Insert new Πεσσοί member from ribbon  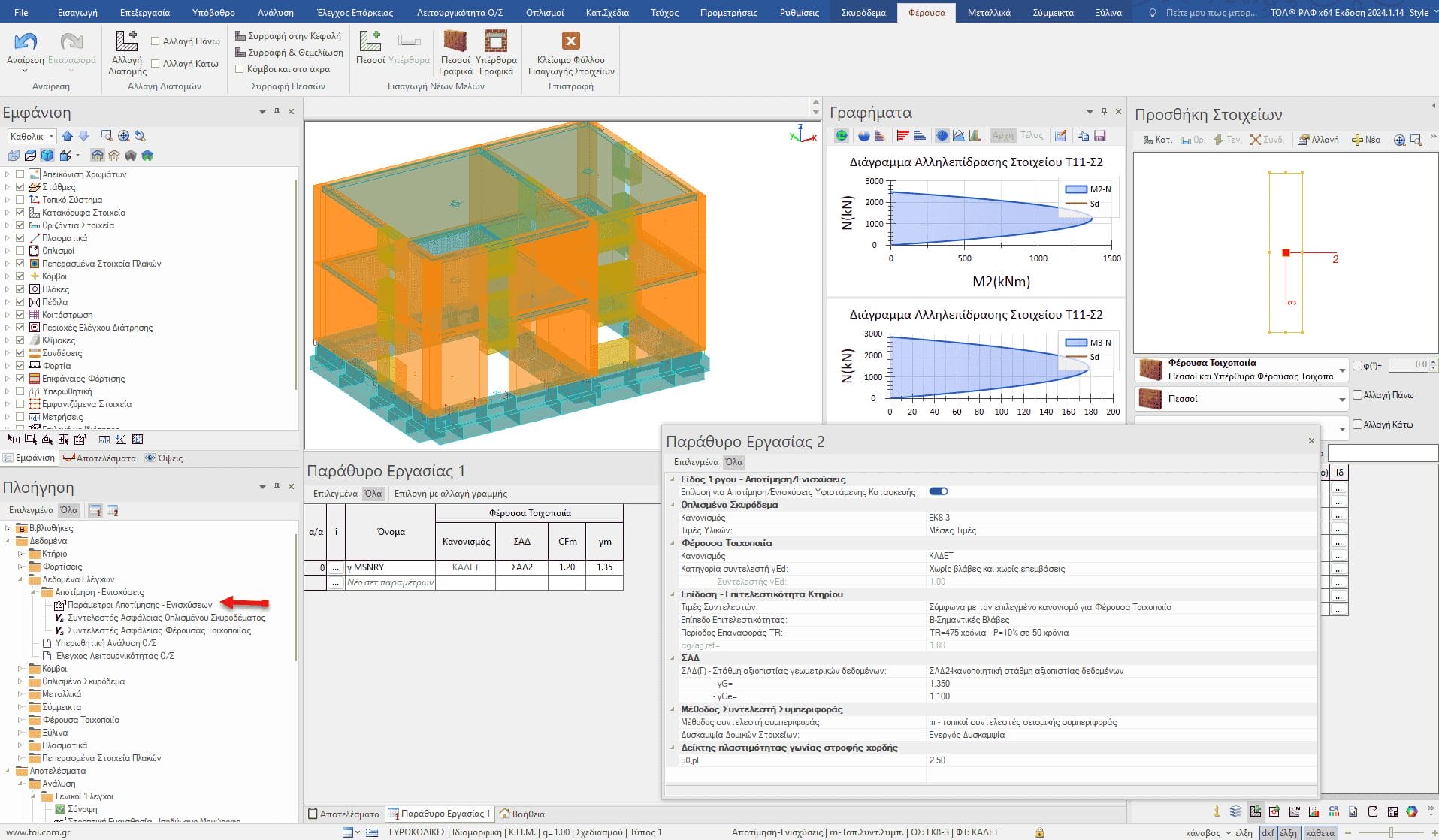point(370,41)
